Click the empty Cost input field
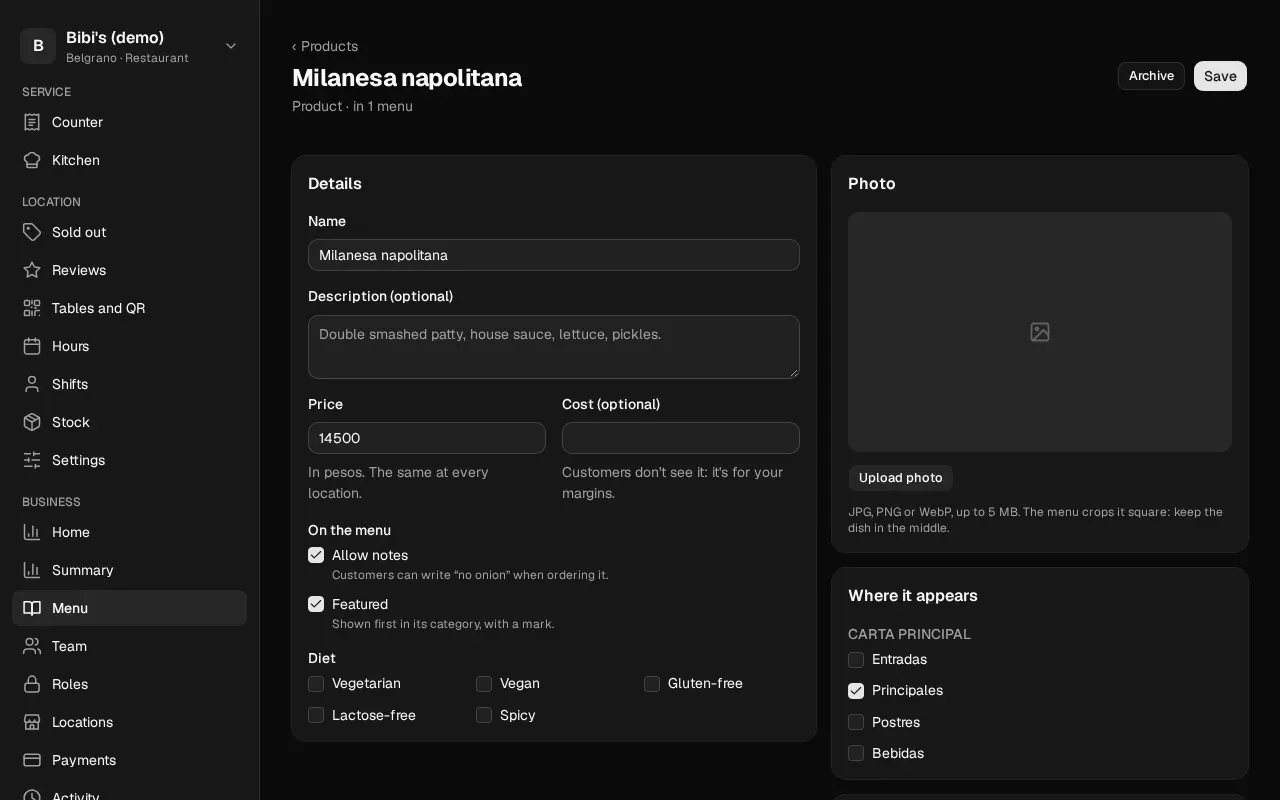1280x800 pixels. 681,438
